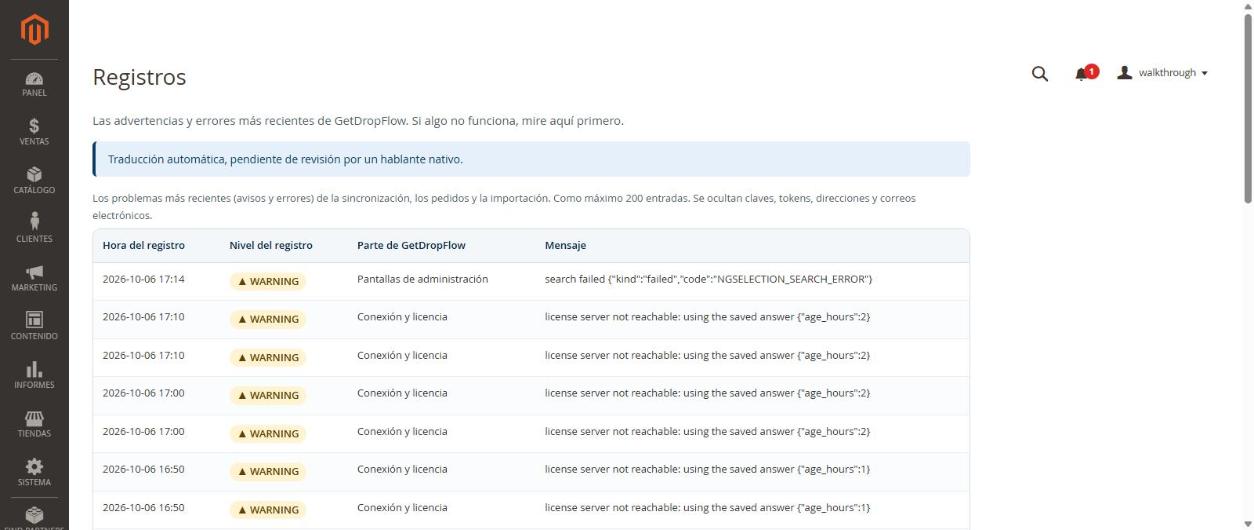Click the vertical page scrollbar thumb

(1247, 108)
